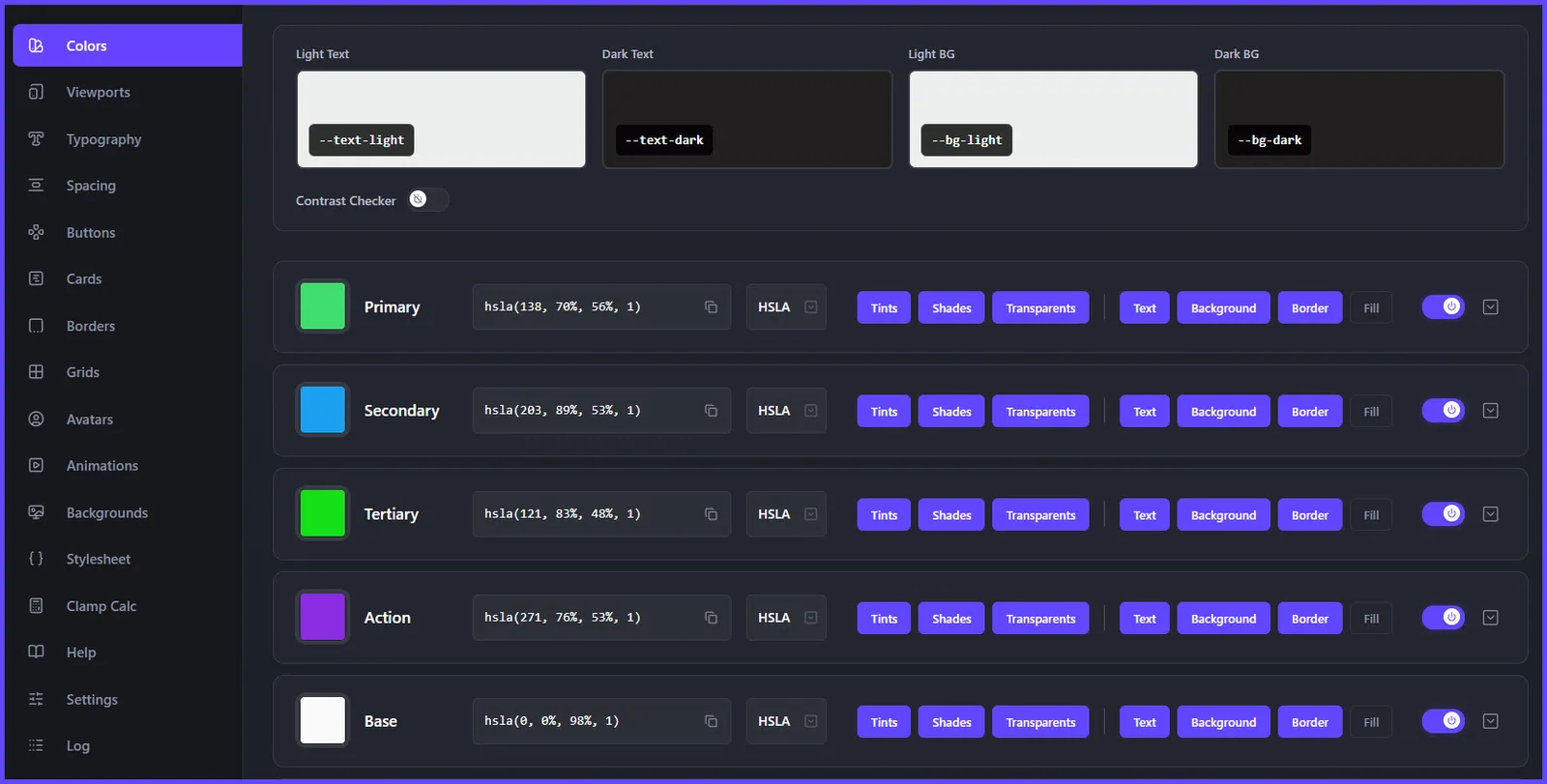Open the Primary green color swatch

point(323,306)
